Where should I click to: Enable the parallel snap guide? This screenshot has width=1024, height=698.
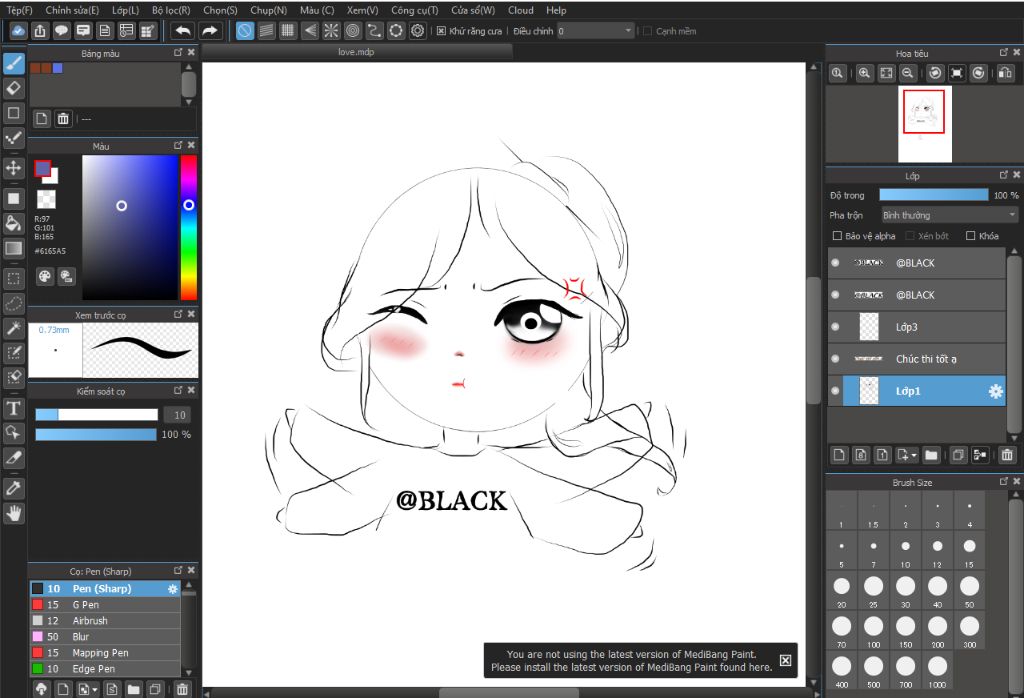pos(266,31)
